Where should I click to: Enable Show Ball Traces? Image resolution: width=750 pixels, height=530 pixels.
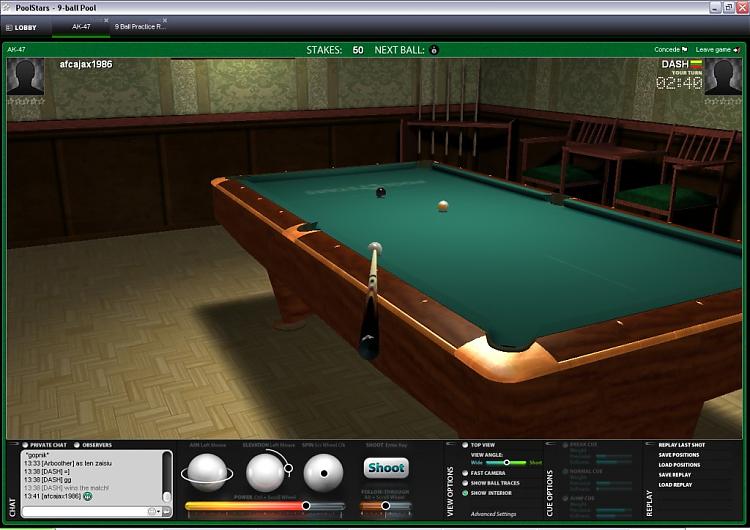tap(465, 483)
